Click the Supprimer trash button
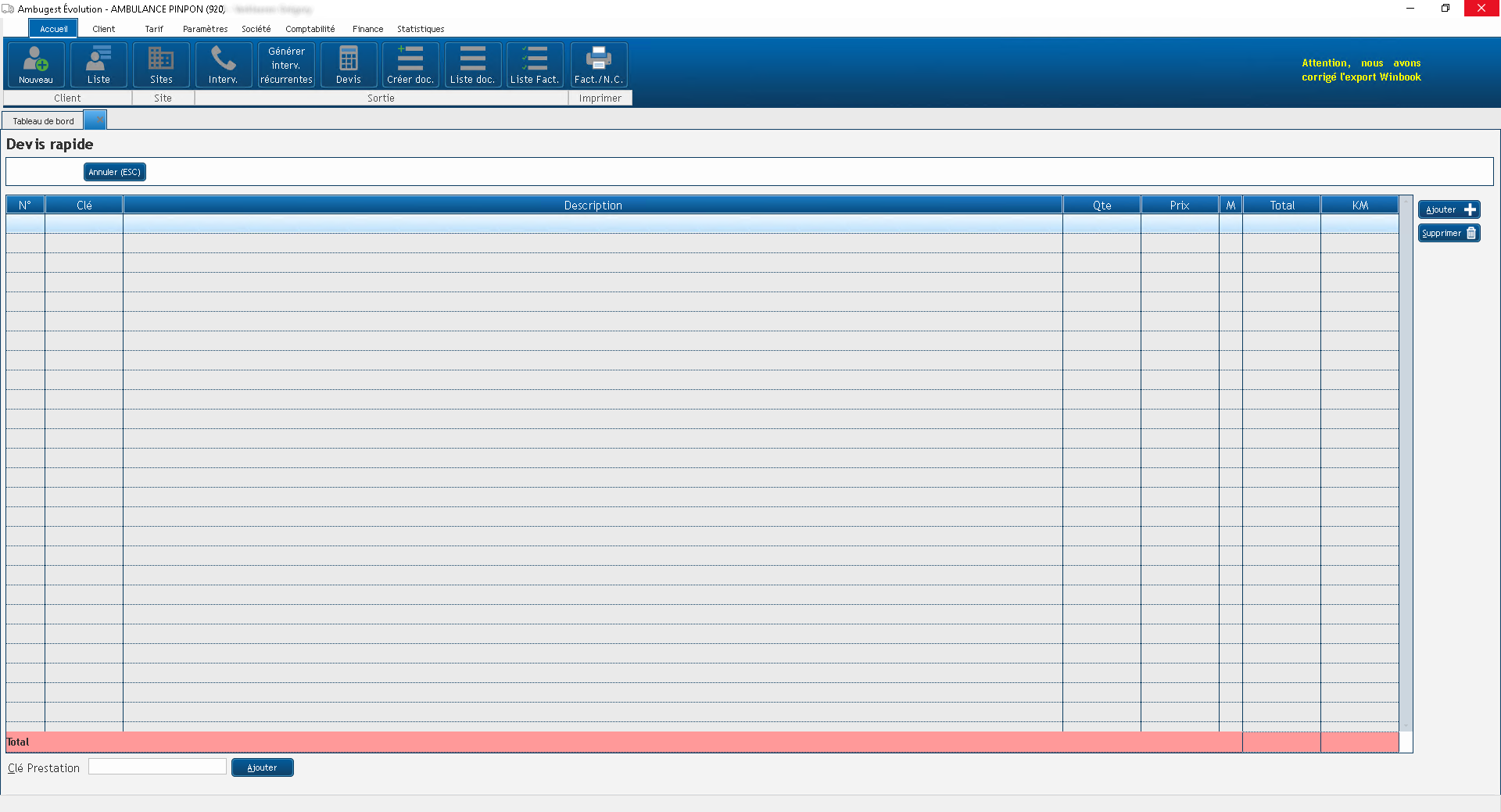 tap(1449, 233)
